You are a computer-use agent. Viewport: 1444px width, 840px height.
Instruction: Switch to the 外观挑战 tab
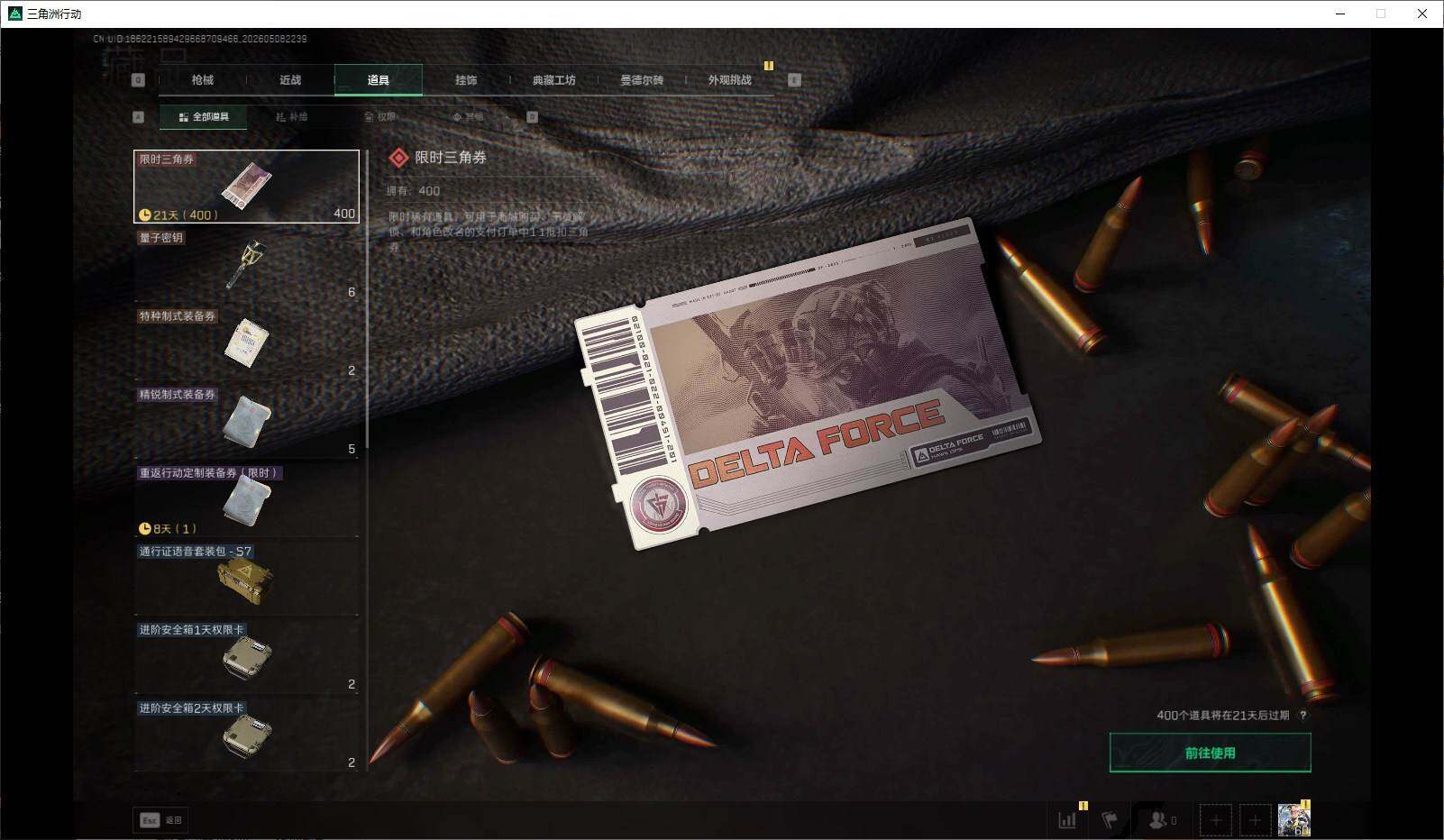point(729,80)
